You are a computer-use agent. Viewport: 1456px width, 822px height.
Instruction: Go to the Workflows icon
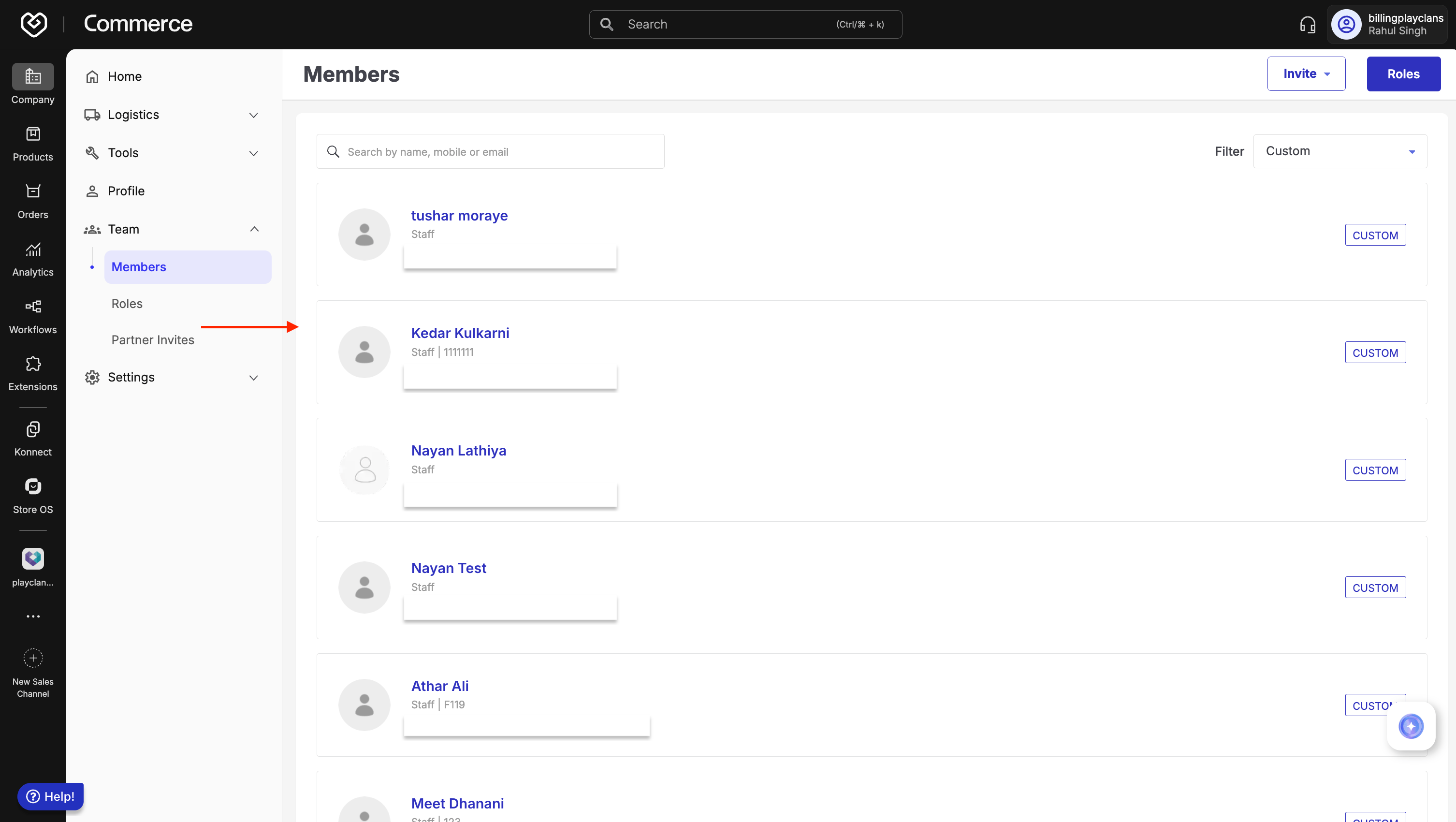pyautogui.click(x=33, y=307)
